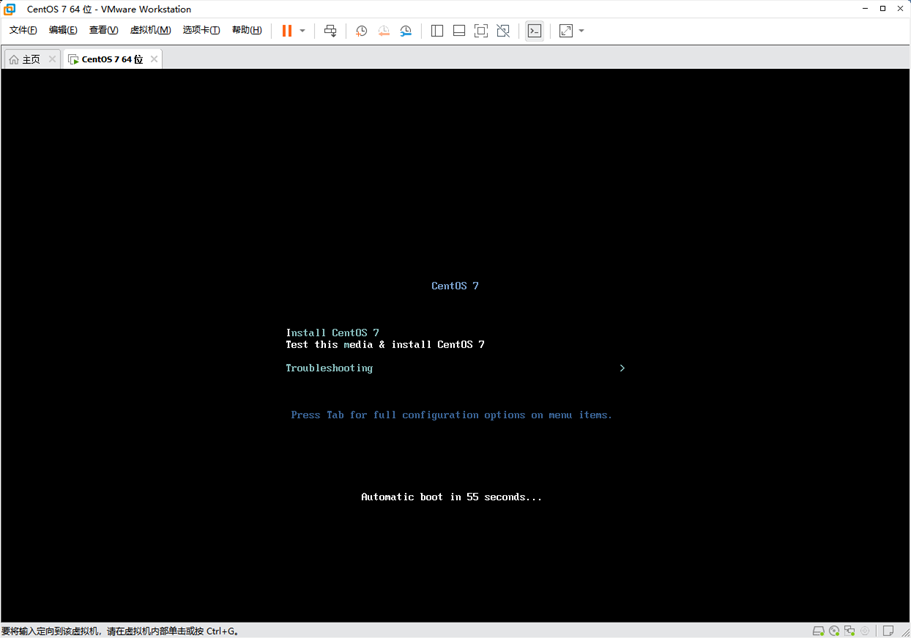This screenshot has width=911, height=638.
Task: Select Test this media & install CentOS 7
Action: (385, 345)
